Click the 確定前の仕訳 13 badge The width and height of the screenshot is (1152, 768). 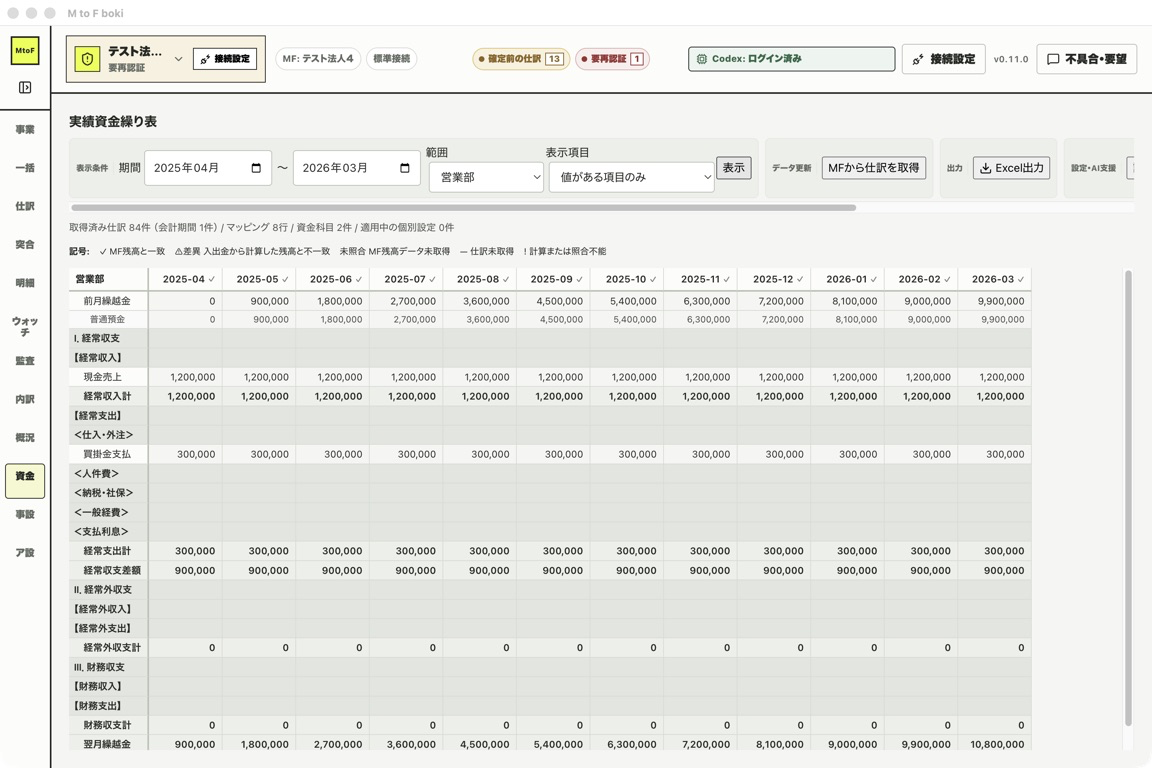(x=521, y=59)
